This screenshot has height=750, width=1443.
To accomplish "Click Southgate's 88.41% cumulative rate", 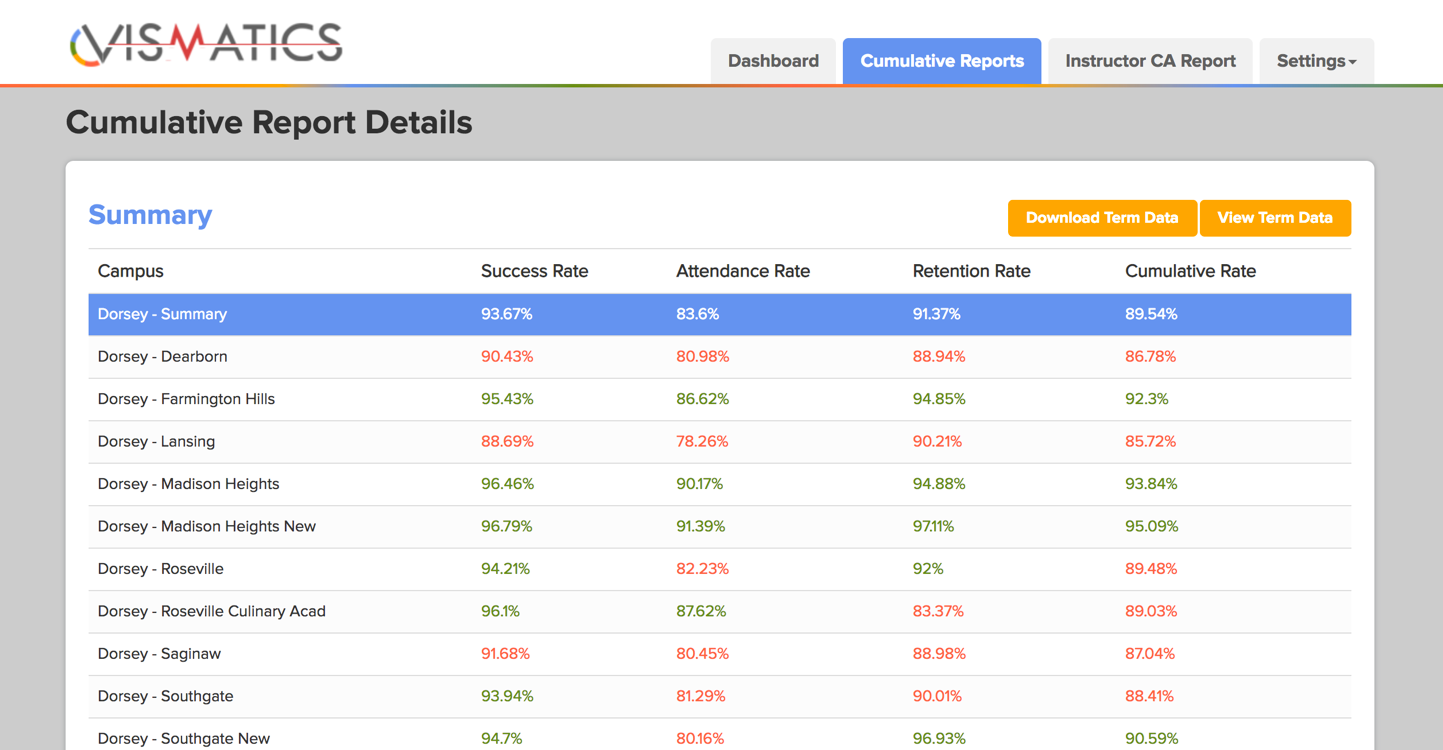I will click(1149, 696).
